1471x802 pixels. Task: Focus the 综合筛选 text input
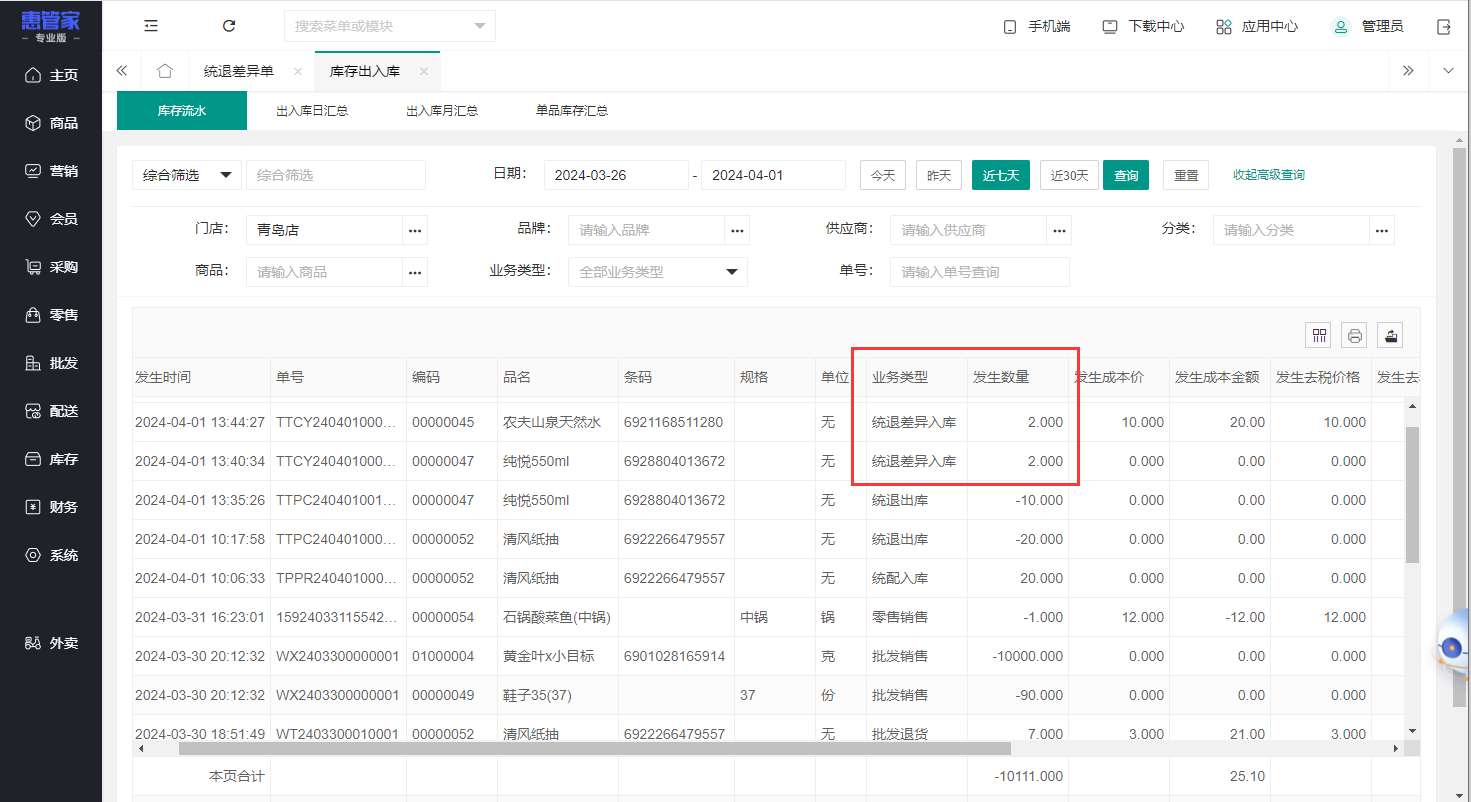(x=336, y=175)
